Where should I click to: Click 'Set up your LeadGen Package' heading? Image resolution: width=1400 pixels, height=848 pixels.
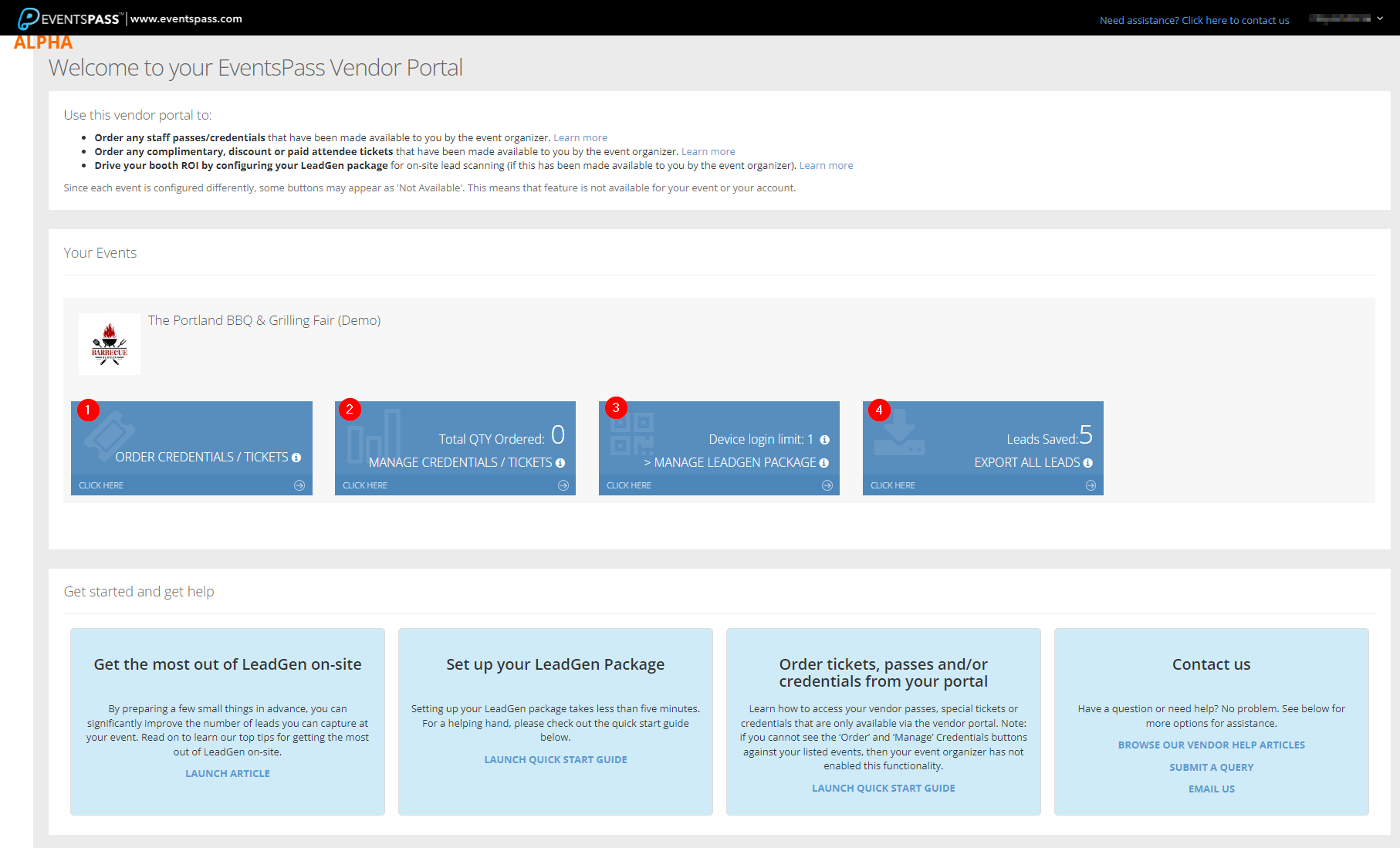coord(556,664)
